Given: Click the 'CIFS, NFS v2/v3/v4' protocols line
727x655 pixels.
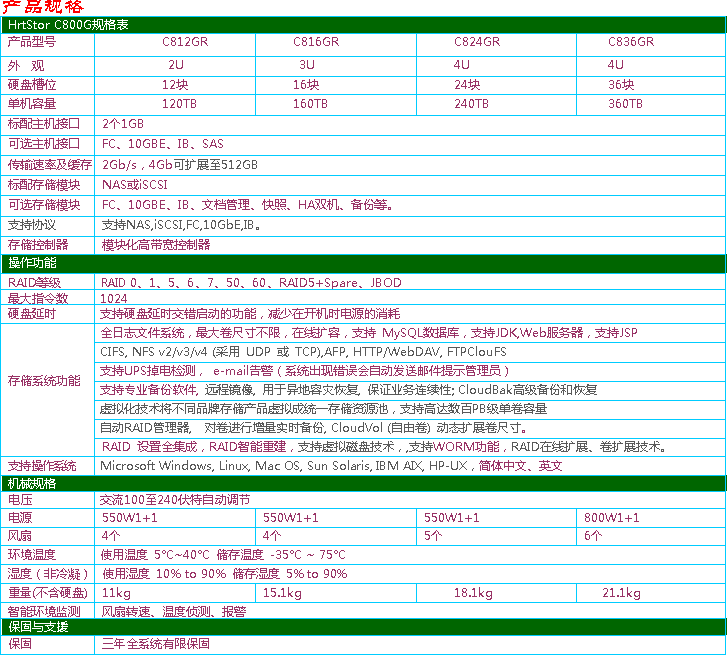Looking at the screenshot, I should point(303,352).
